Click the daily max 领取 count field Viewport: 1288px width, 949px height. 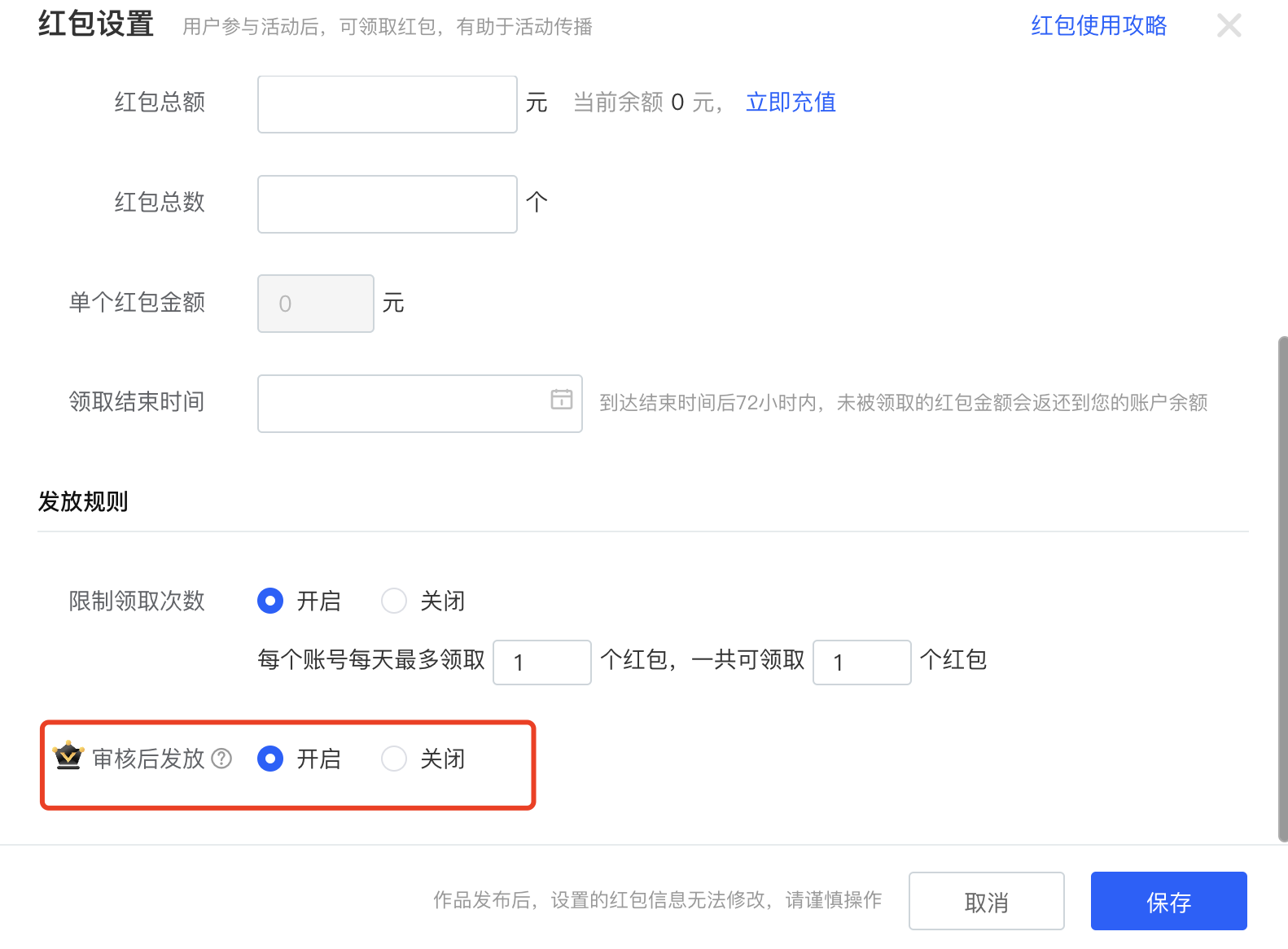click(541, 663)
